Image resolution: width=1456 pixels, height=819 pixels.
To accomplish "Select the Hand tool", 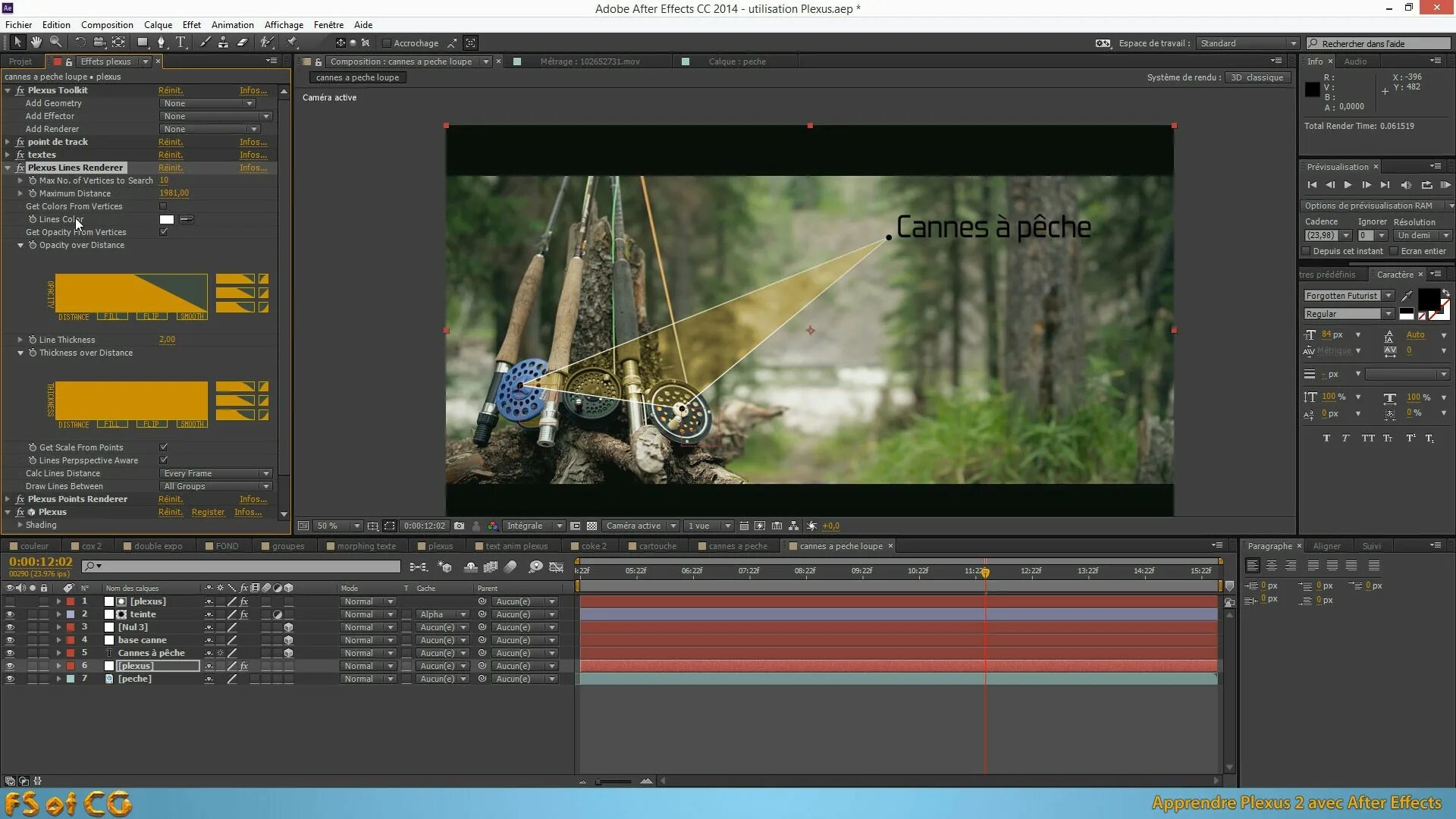I will coord(36,42).
